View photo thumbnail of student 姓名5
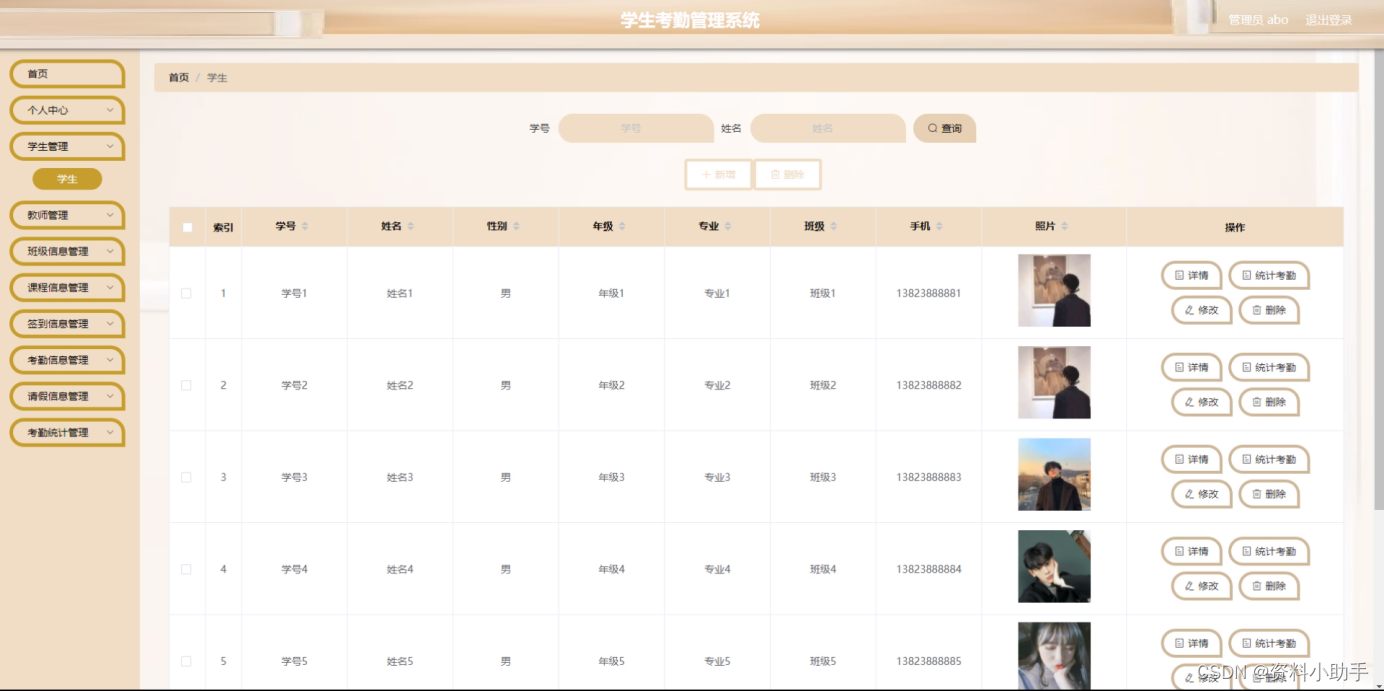1384x691 pixels. click(1054, 656)
